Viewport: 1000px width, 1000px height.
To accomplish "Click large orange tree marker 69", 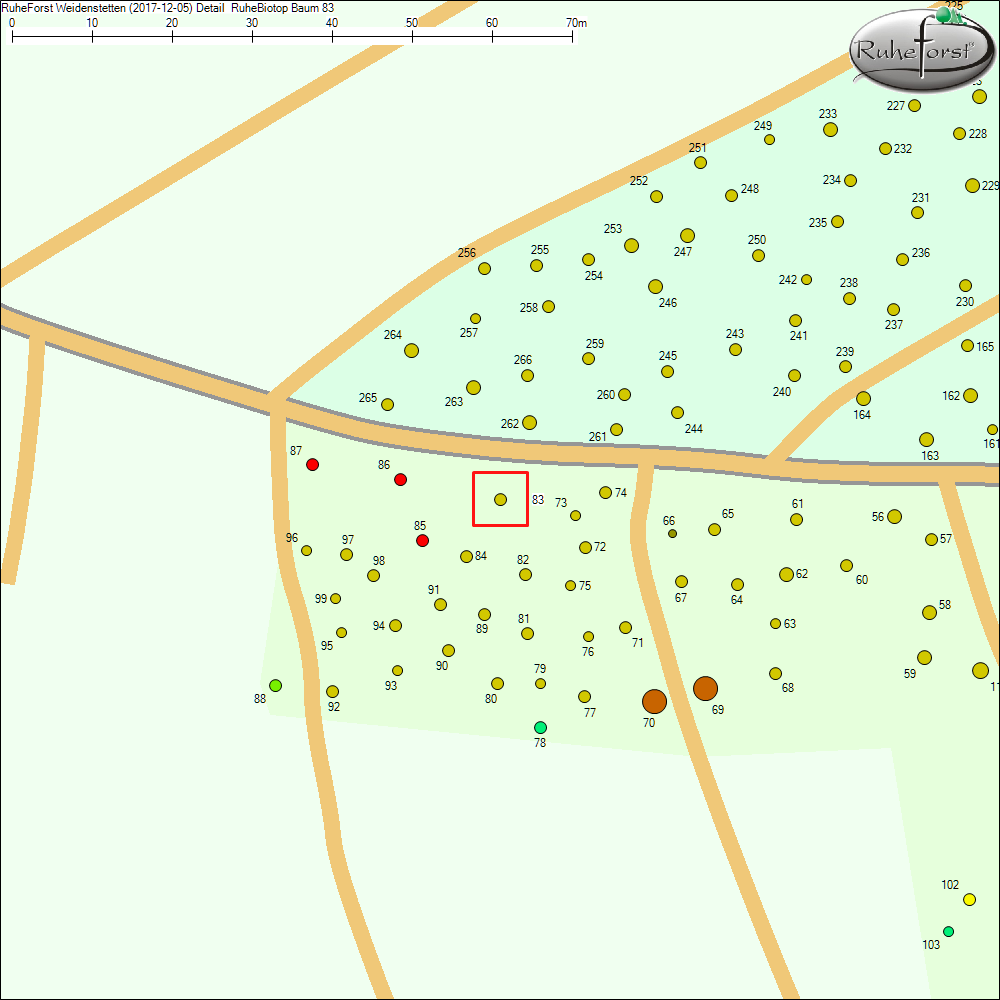I will [x=705, y=688].
